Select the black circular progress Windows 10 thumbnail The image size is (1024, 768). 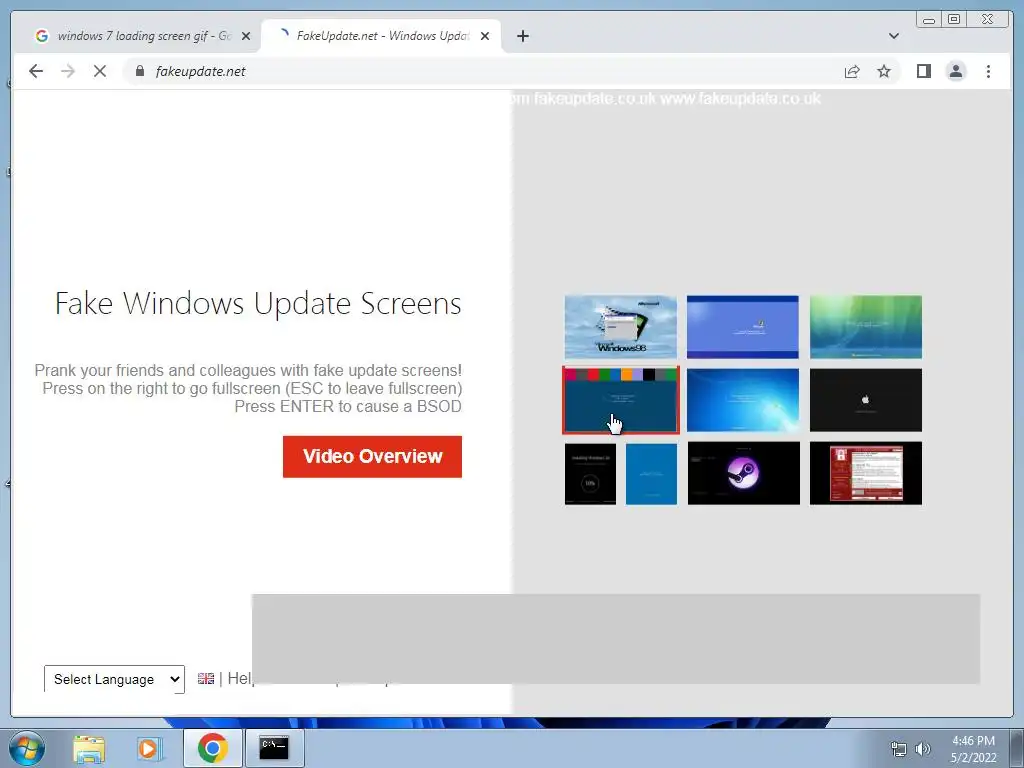coord(590,474)
